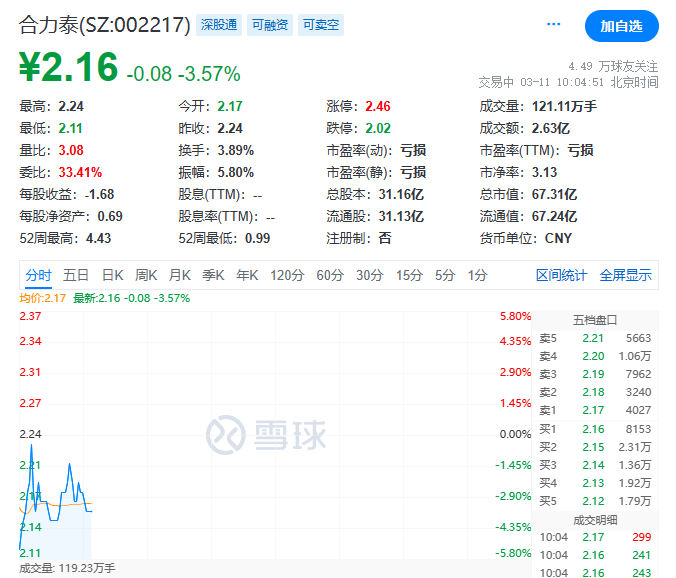Select the 1分 chart tab

(x=477, y=275)
